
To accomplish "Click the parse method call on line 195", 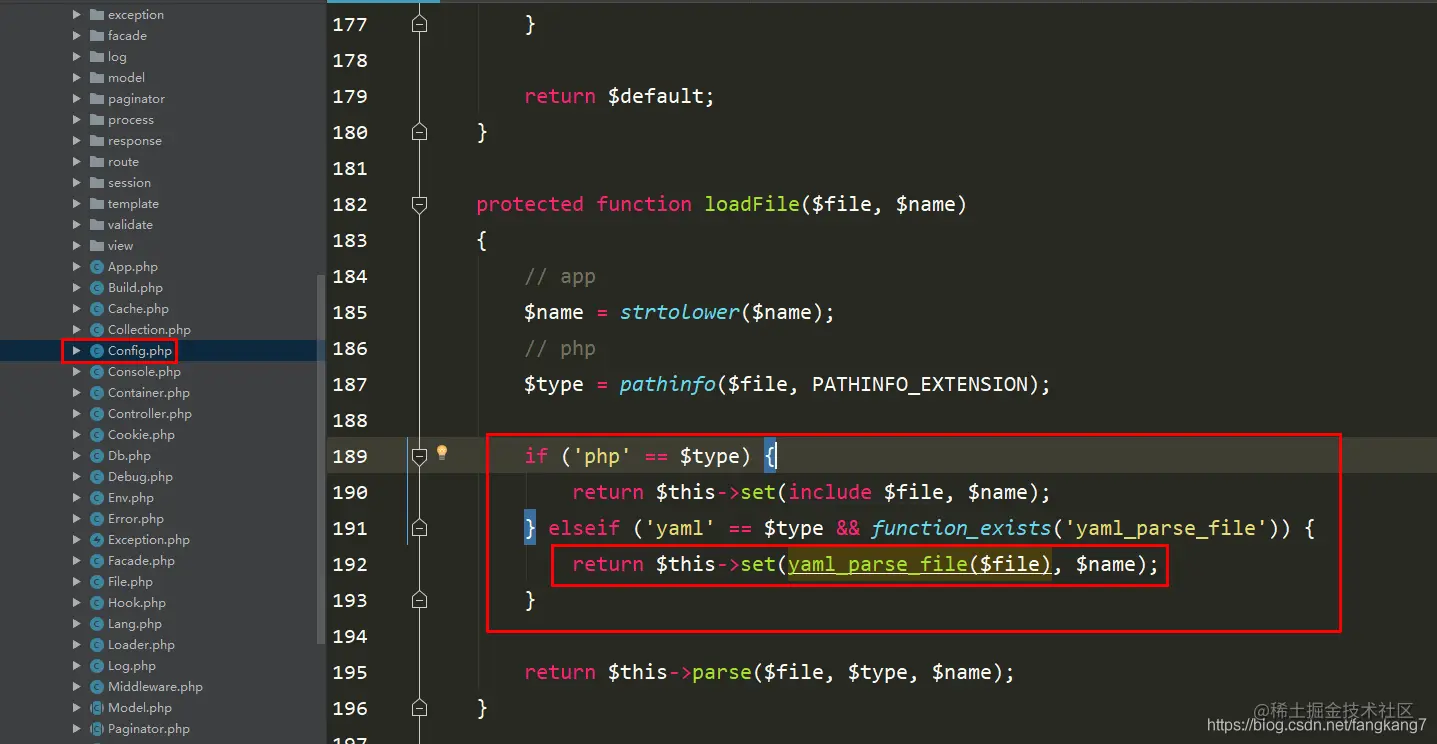I will click(722, 672).
